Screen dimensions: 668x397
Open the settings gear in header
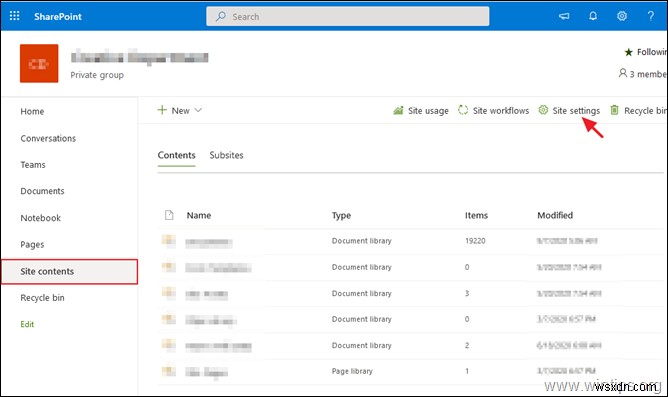tap(622, 16)
